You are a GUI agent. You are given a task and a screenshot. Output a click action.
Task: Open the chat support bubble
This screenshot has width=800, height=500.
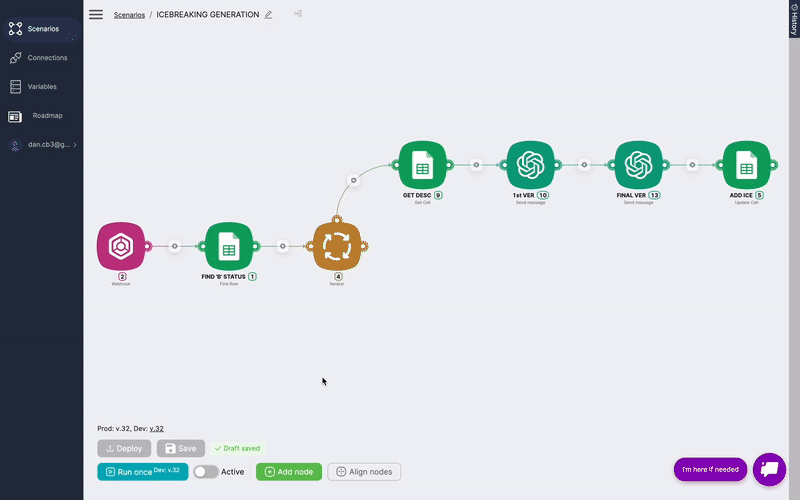769,469
